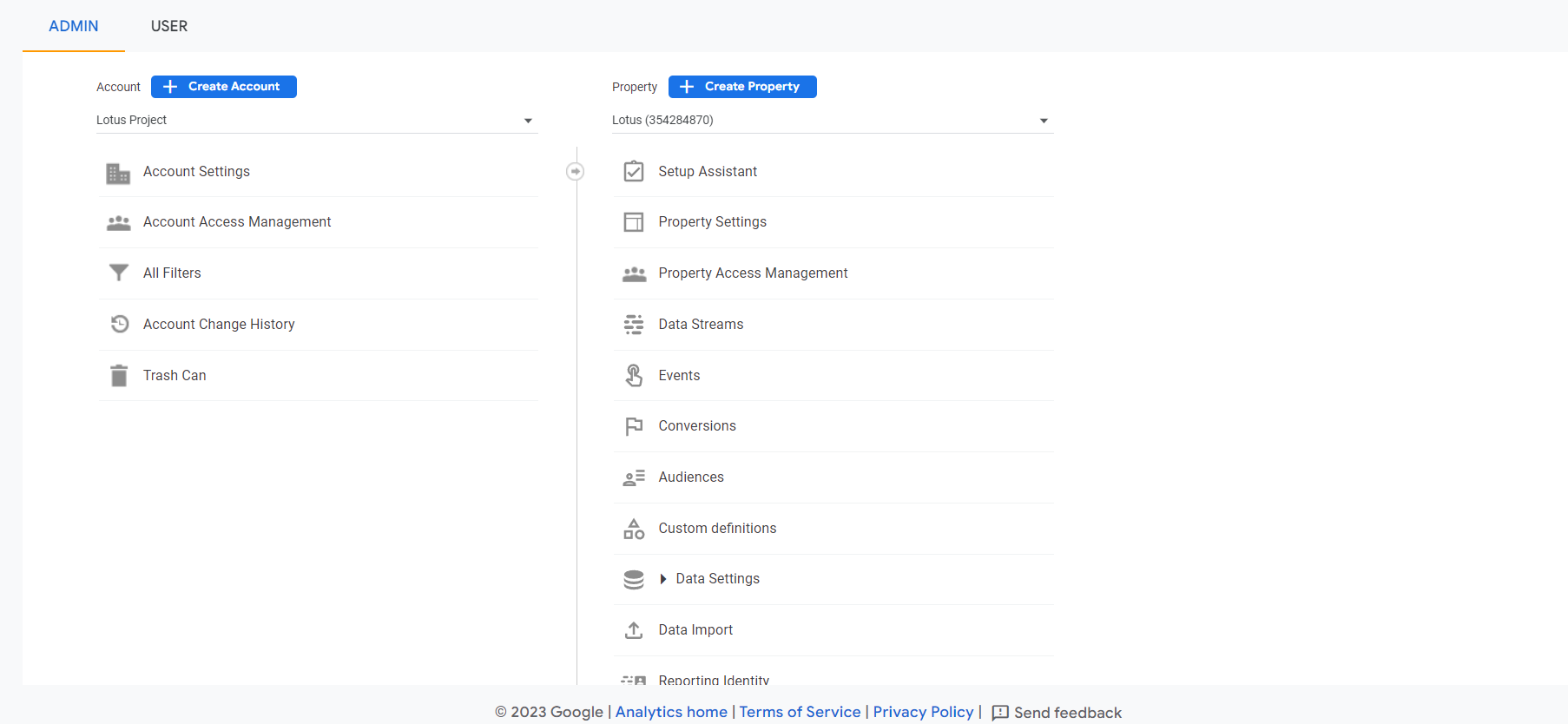
Task: Click the Conversions flag icon
Action: 634,426
